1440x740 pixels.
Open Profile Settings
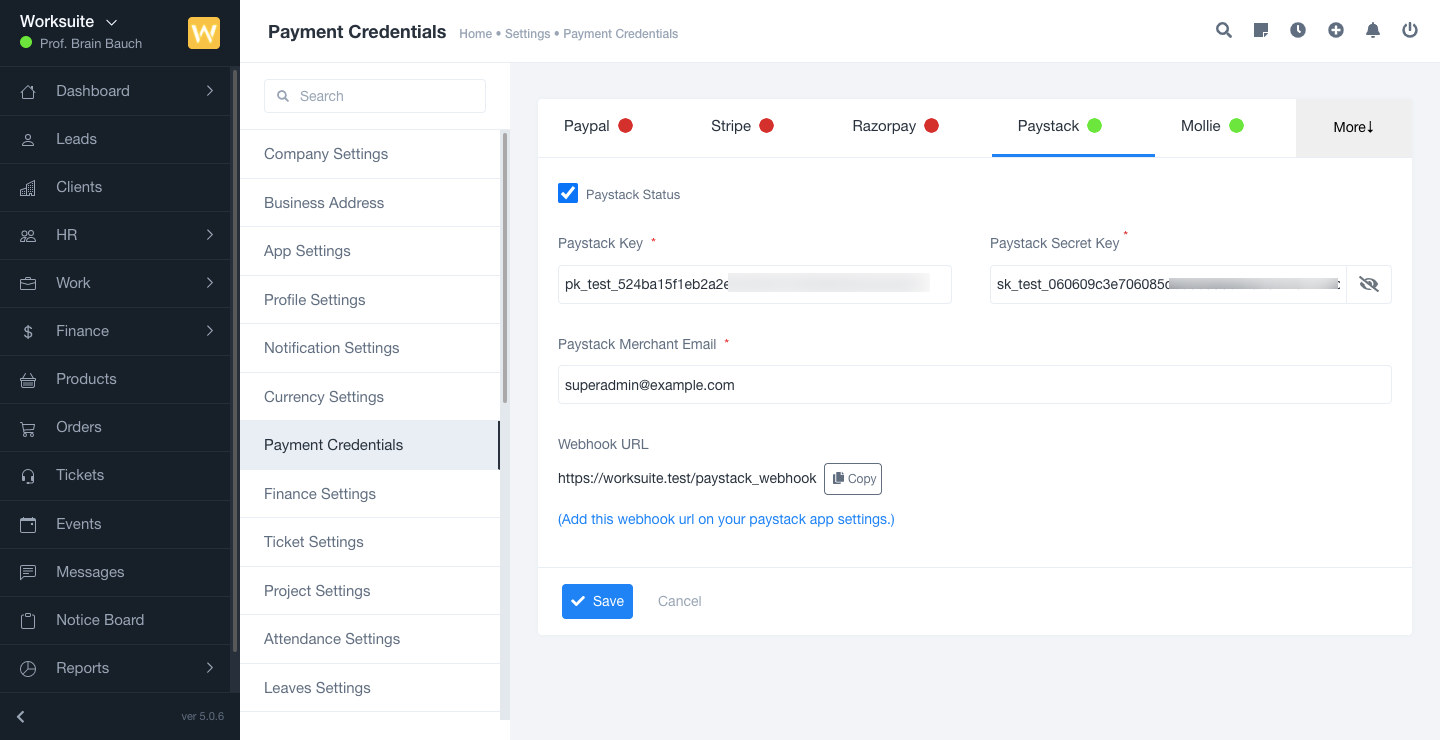click(369, 300)
